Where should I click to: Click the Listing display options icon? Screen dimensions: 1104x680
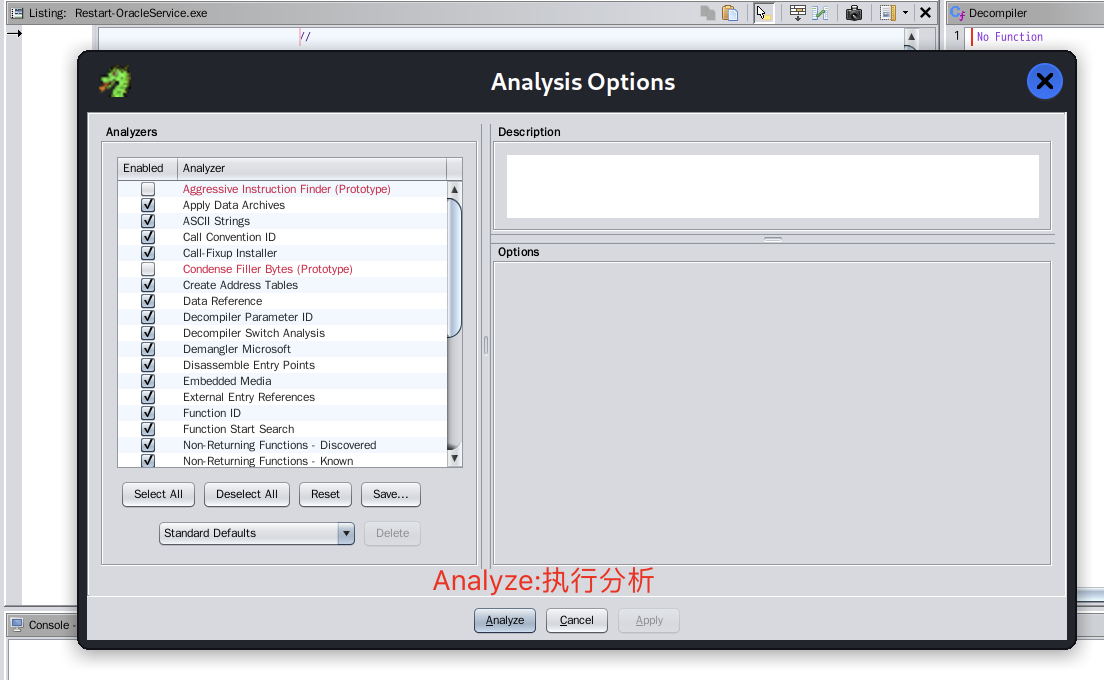coord(887,13)
